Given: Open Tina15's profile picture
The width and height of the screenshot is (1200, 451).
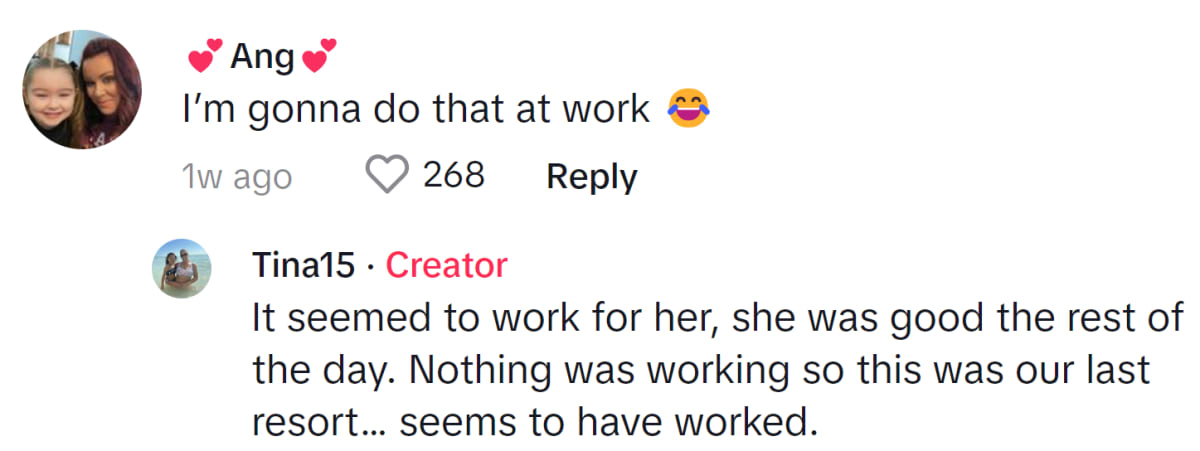Looking at the screenshot, I should pos(182,268).
